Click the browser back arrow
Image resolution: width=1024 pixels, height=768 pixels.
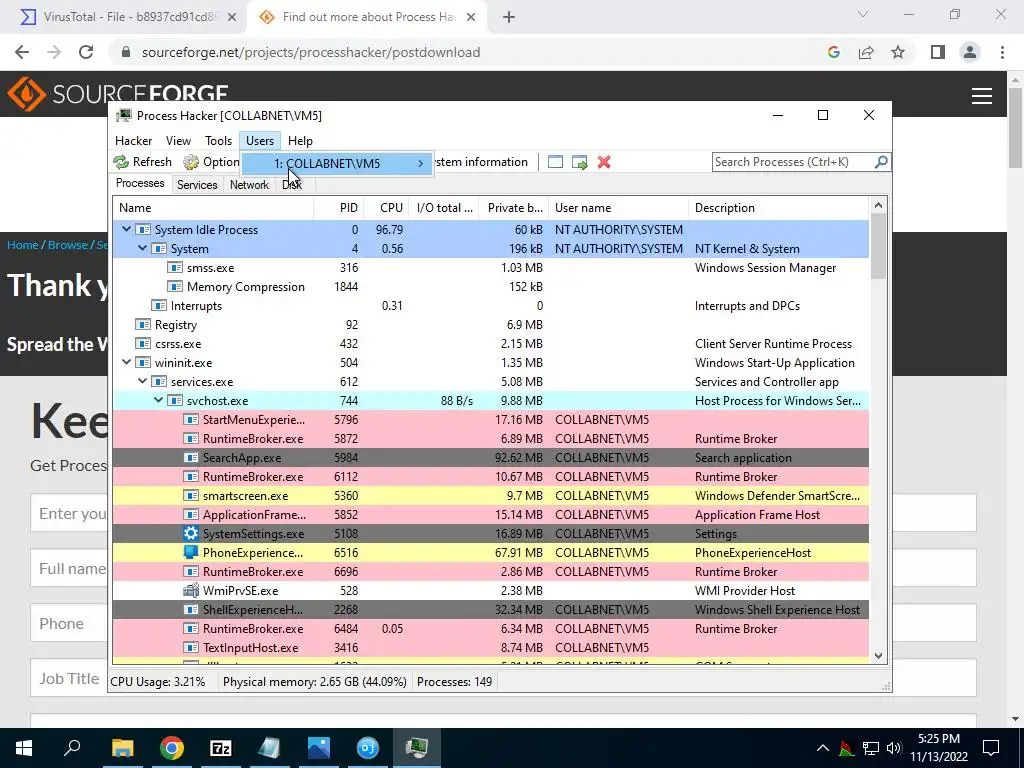[x=22, y=52]
